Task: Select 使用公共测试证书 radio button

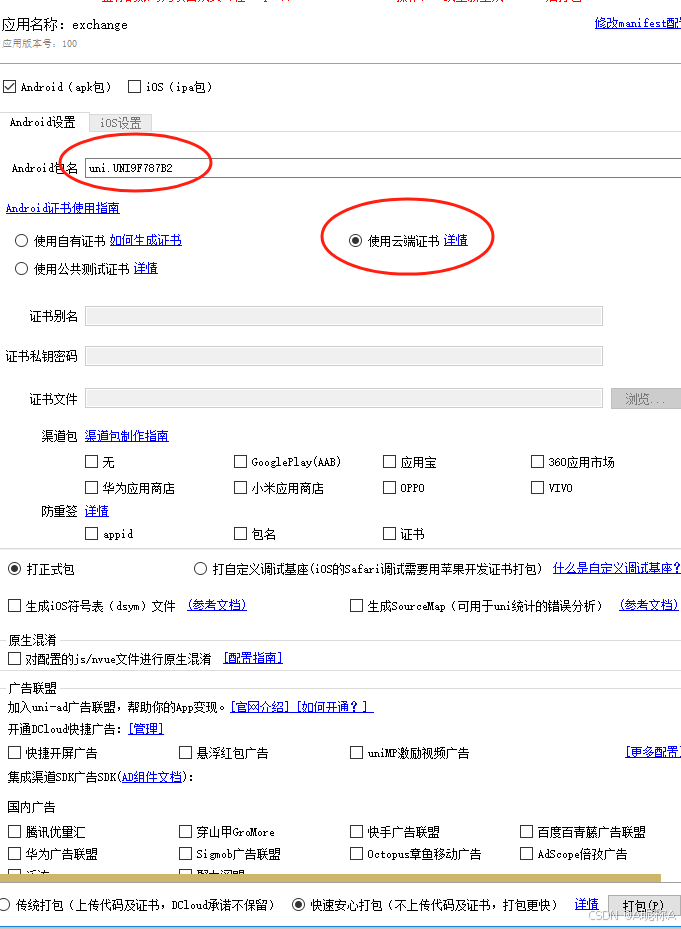Action: 21,268
